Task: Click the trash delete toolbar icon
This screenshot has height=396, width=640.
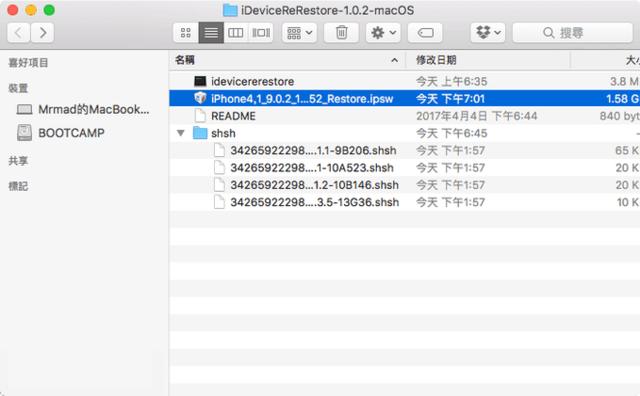Action: pos(341,32)
